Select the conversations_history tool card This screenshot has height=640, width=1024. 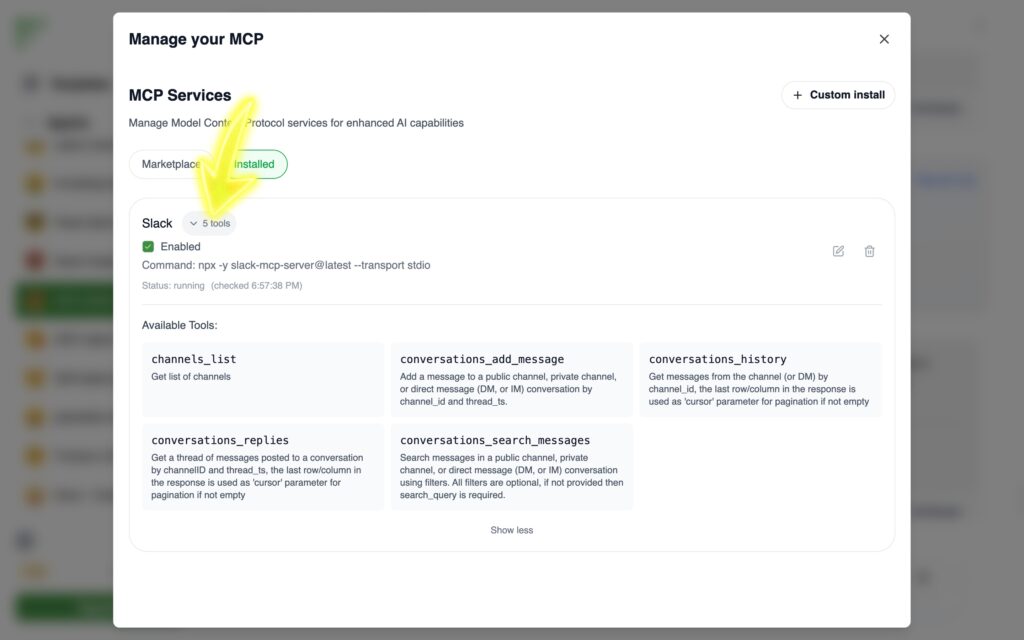(760, 379)
